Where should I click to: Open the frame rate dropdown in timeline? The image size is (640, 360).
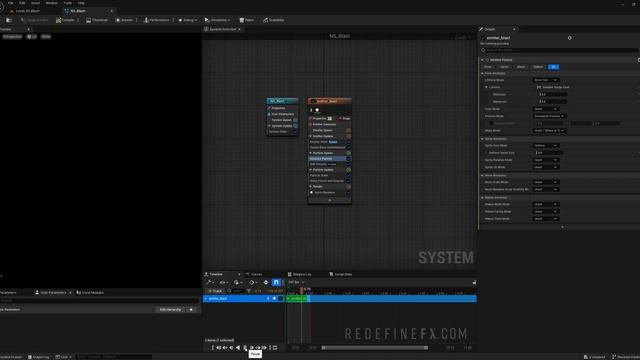point(296,282)
